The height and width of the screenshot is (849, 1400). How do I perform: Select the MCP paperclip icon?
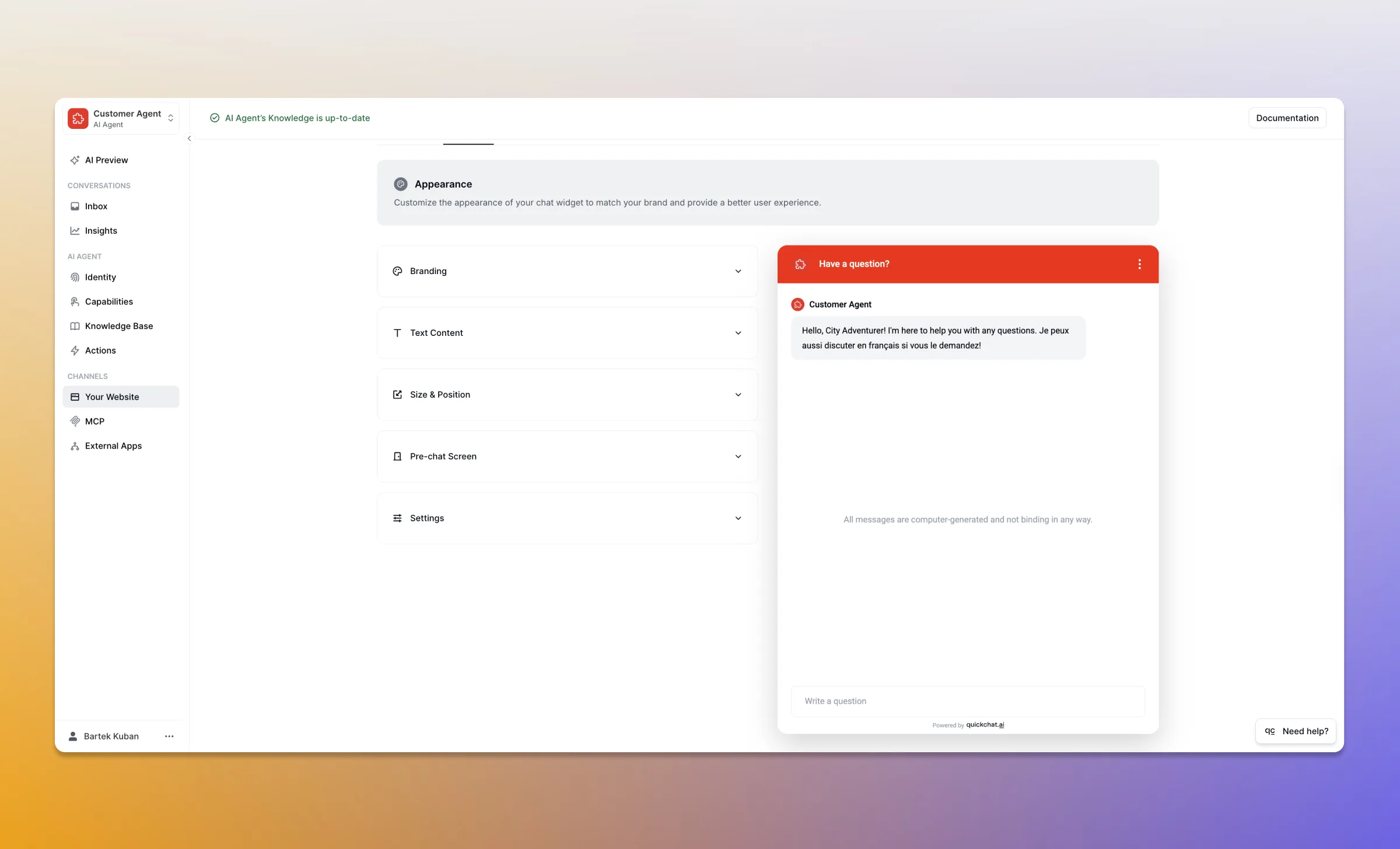point(75,421)
